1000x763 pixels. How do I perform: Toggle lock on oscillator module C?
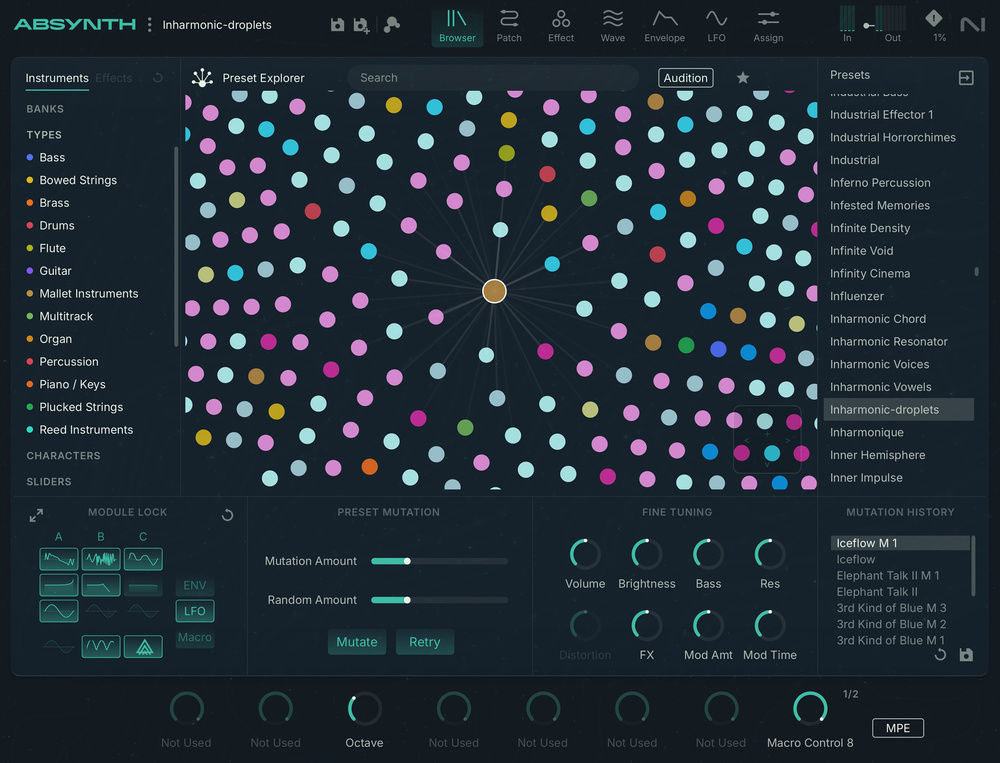pos(143,559)
